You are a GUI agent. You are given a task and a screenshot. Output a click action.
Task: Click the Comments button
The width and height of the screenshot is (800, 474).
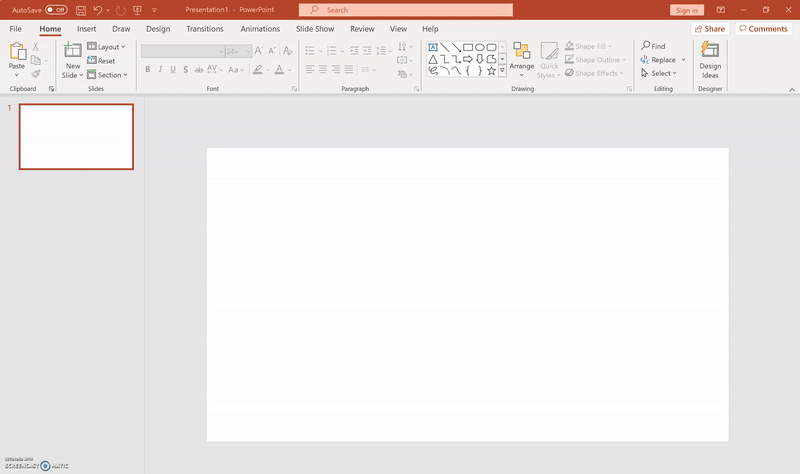click(763, 29)
